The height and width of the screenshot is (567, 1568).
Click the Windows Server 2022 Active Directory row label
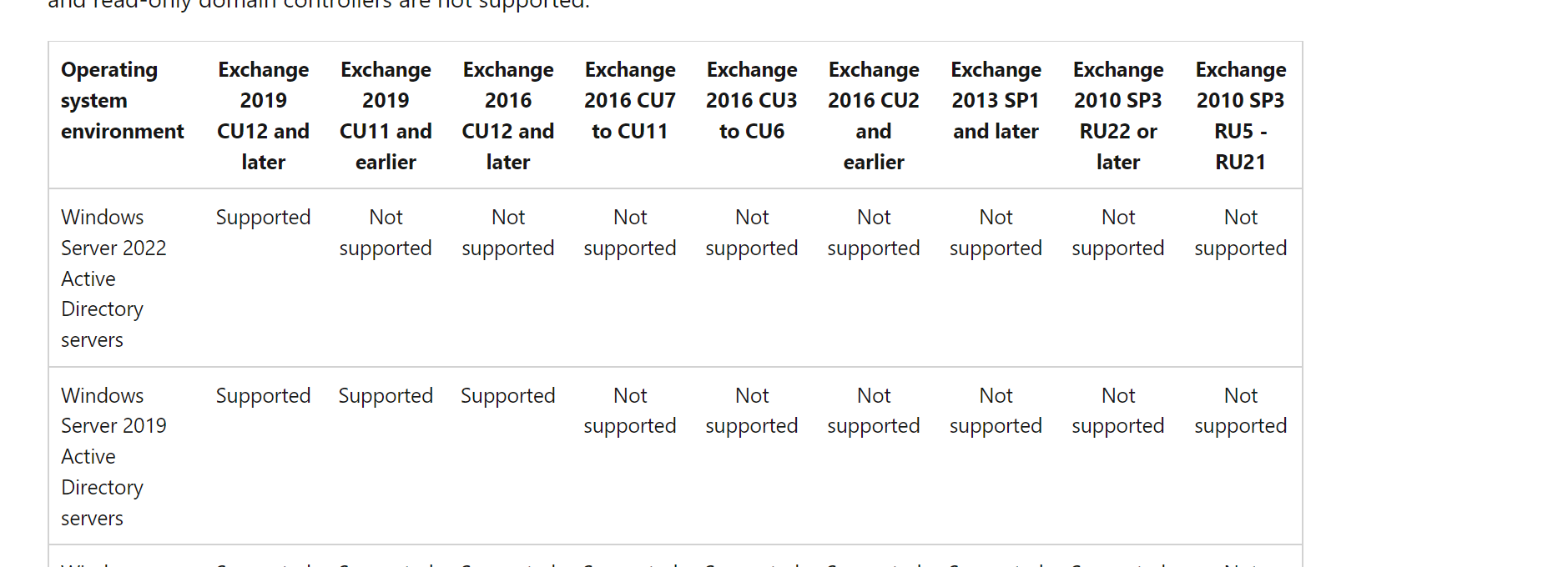113,278
